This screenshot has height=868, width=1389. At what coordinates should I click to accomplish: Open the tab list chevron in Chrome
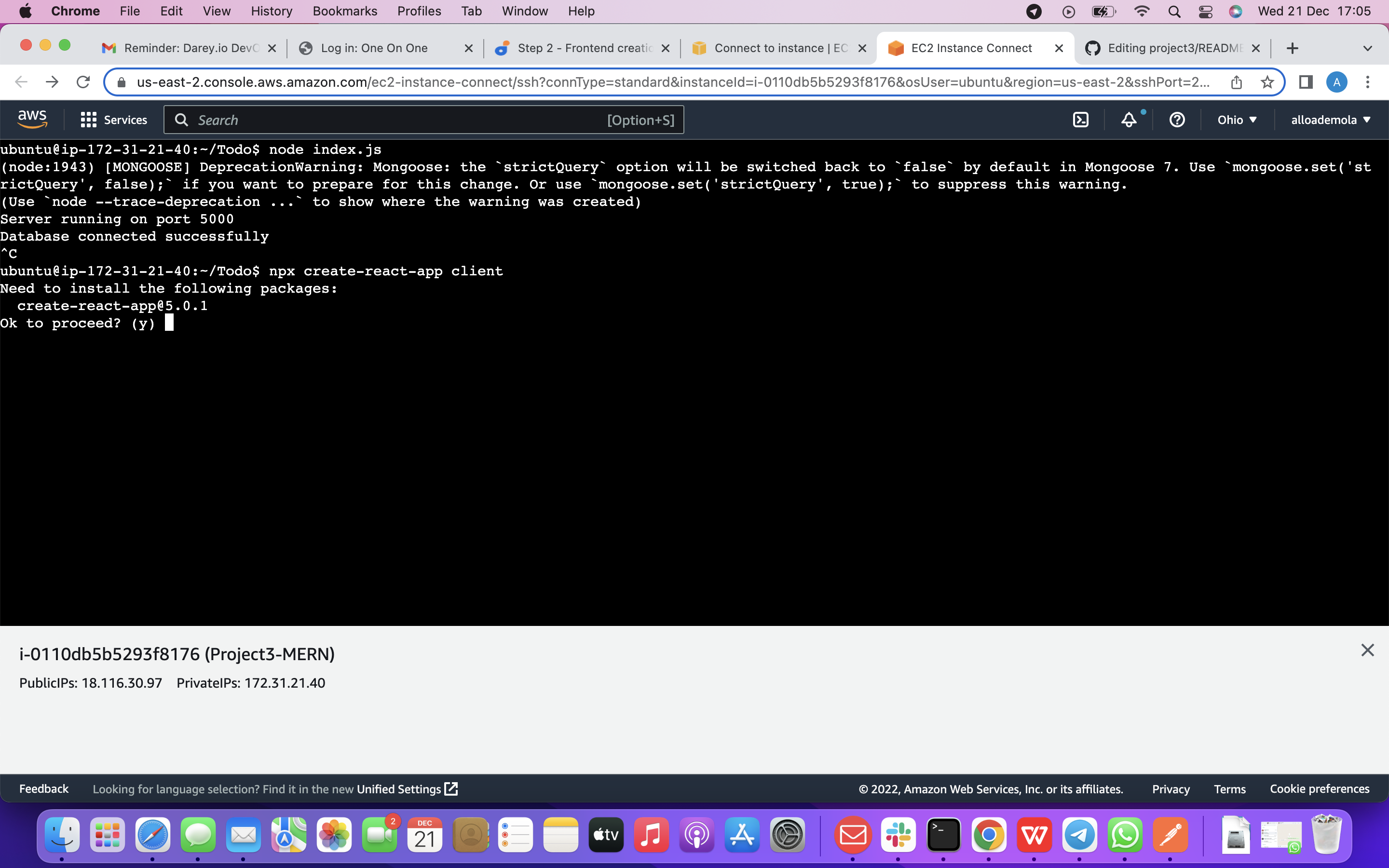point(1368,48)
